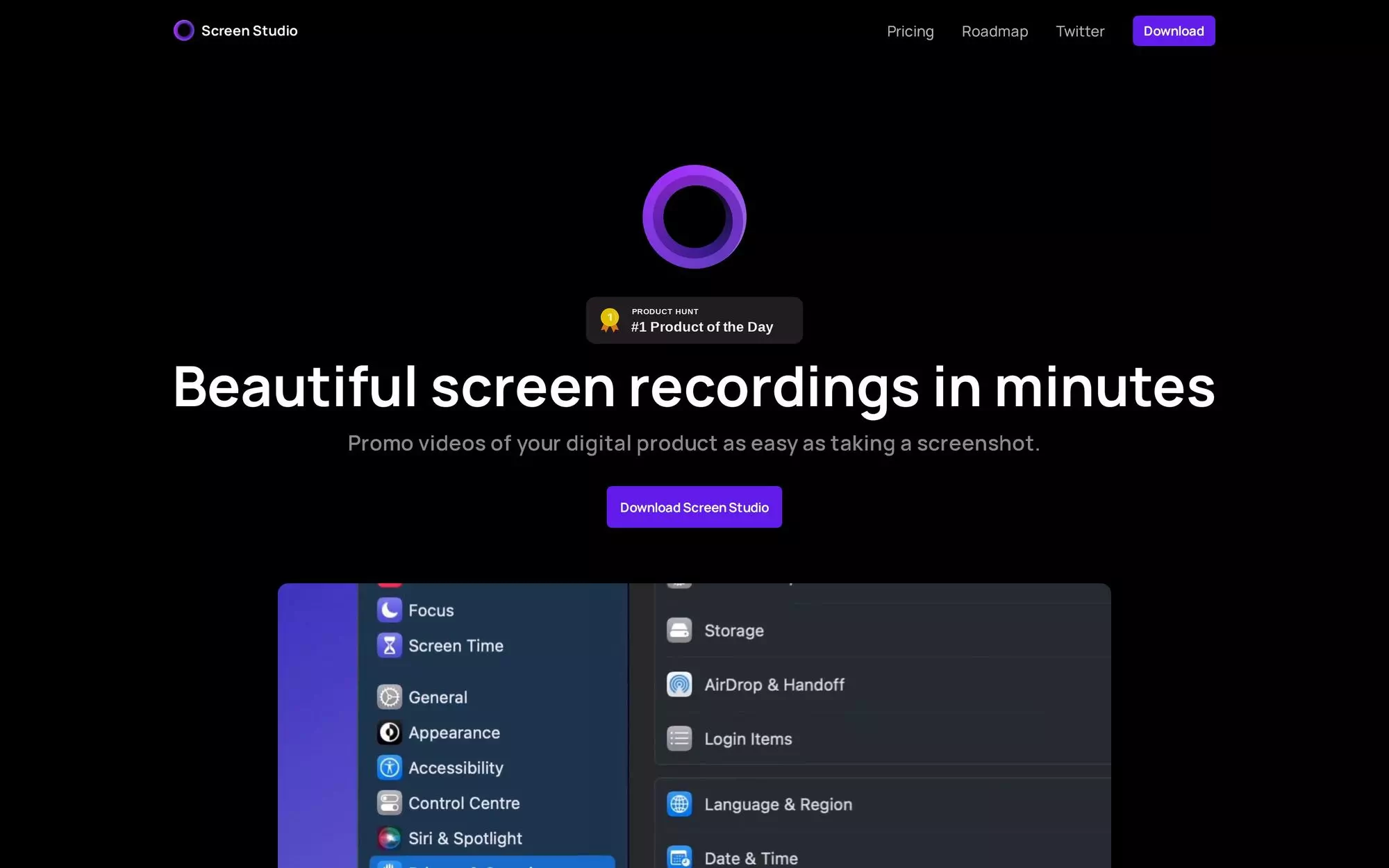Click the Language & Region globe icon
1389x868 pixels.
click(x=679, y=803)
